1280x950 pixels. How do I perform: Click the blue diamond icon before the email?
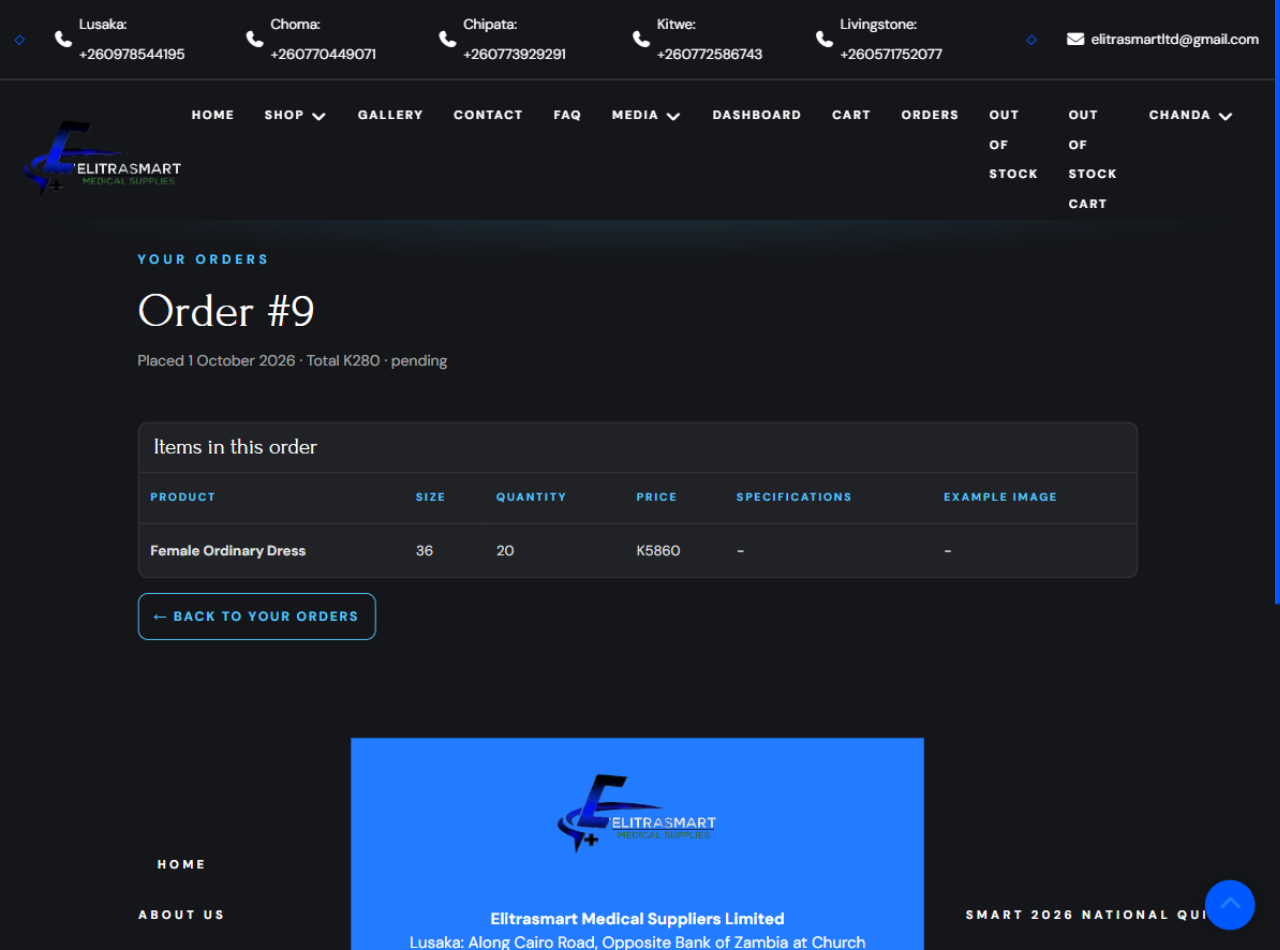1032,40
